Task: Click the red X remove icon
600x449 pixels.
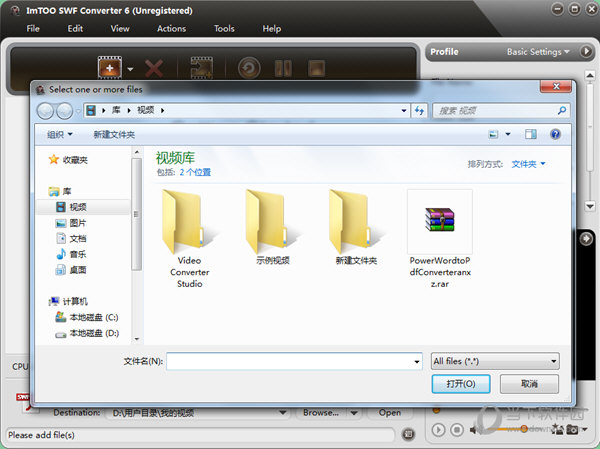Action: 154,68
